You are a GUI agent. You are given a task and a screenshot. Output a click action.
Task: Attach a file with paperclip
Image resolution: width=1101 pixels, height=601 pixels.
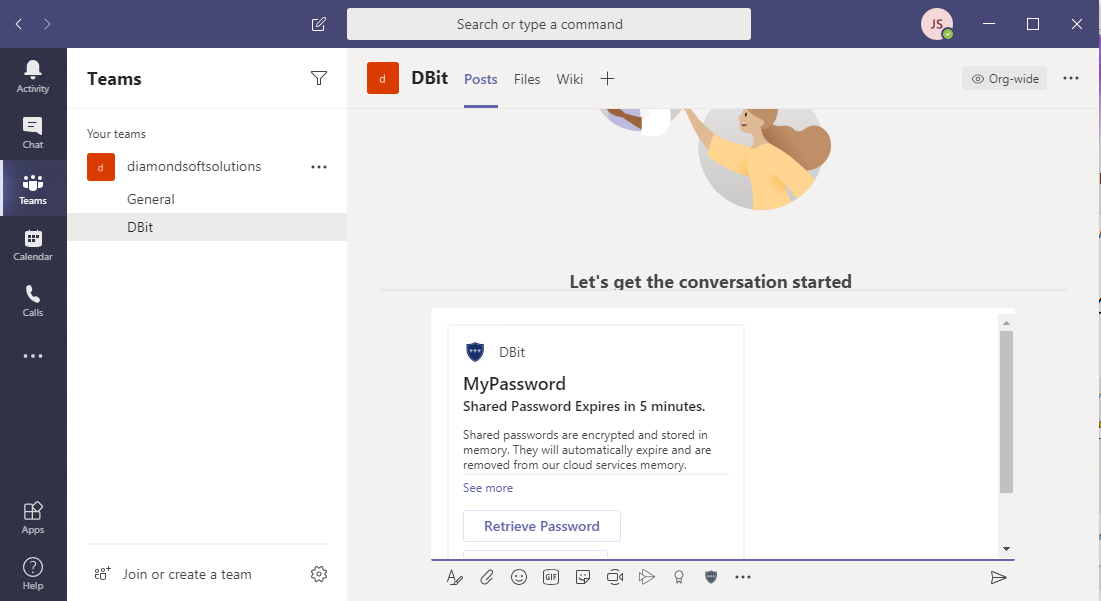[487, 577]
